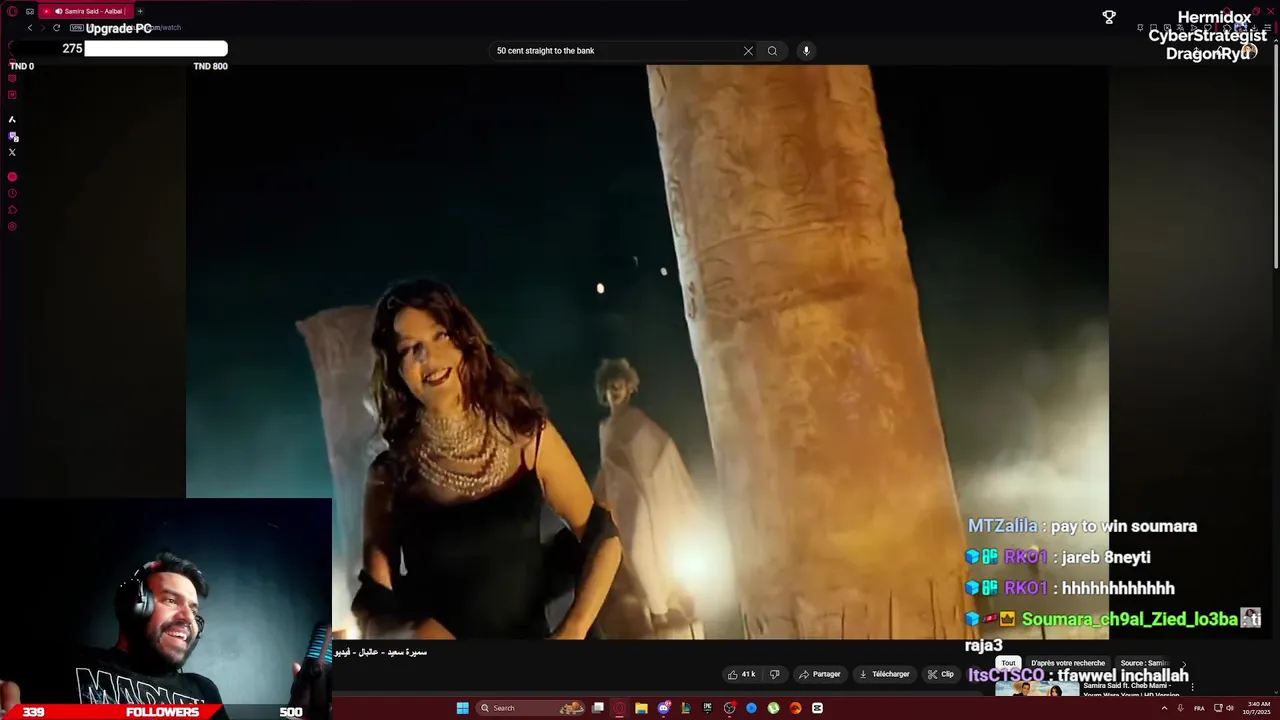The height and width of the screenshot is (720, 1280).
Task: Open the volume tray icon
Action: (x=1230, y=708)
